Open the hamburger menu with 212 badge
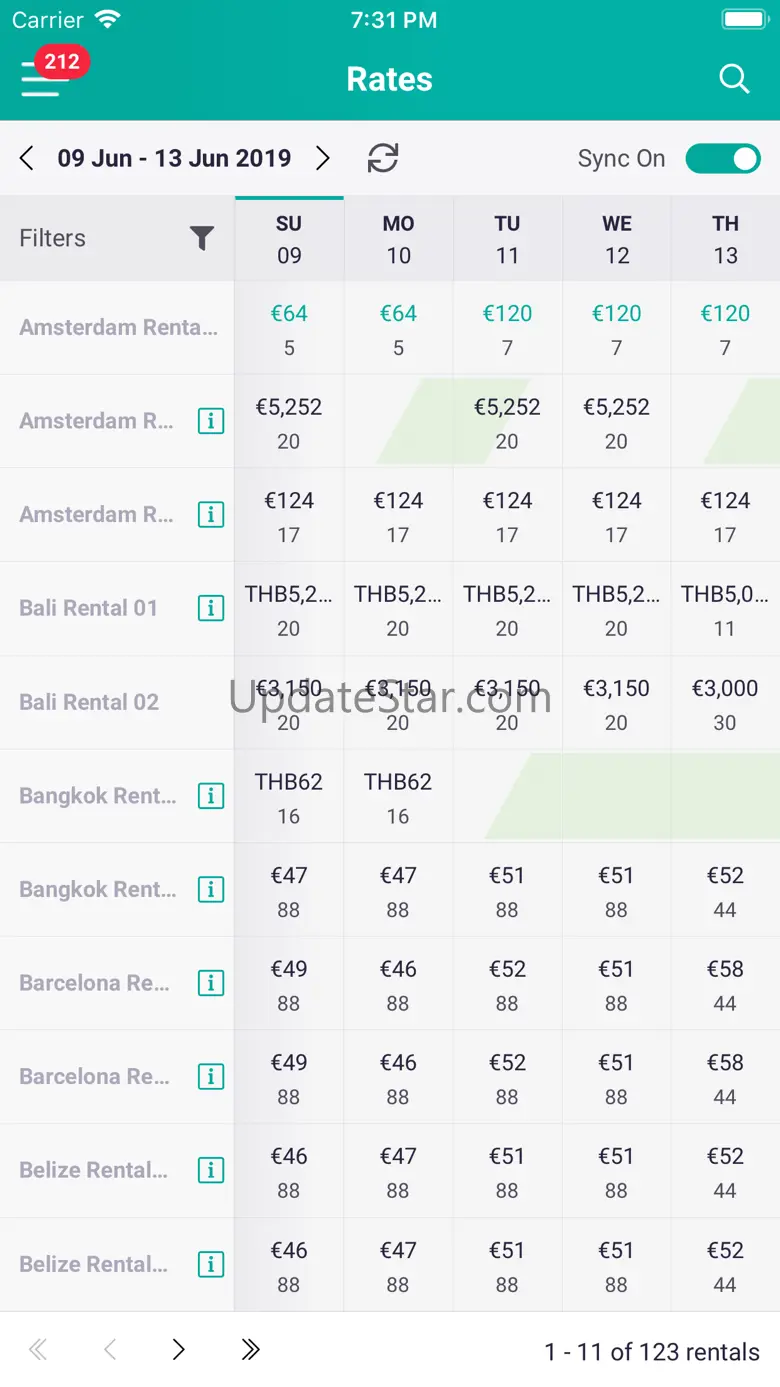Image resolution: width=780 pixels, height=1387 pixels. point(41,79)
